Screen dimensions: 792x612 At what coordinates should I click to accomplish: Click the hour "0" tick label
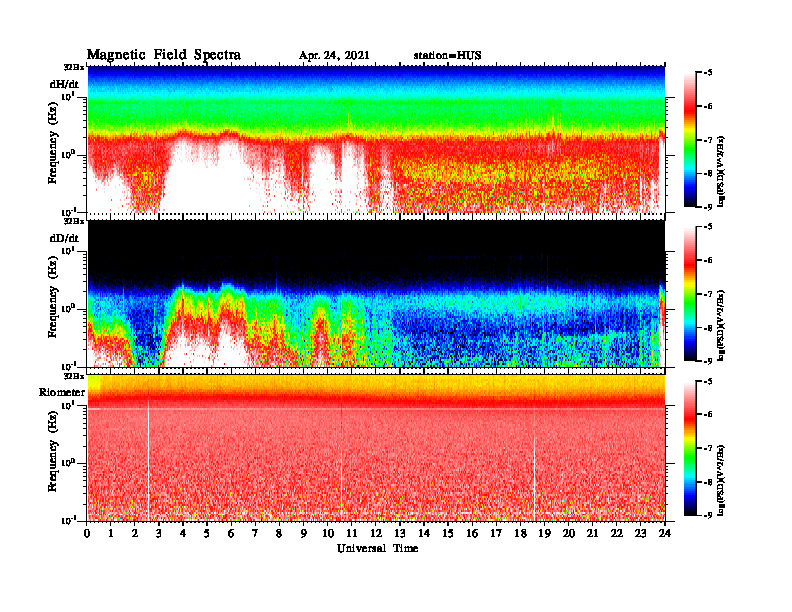(87, 533)
